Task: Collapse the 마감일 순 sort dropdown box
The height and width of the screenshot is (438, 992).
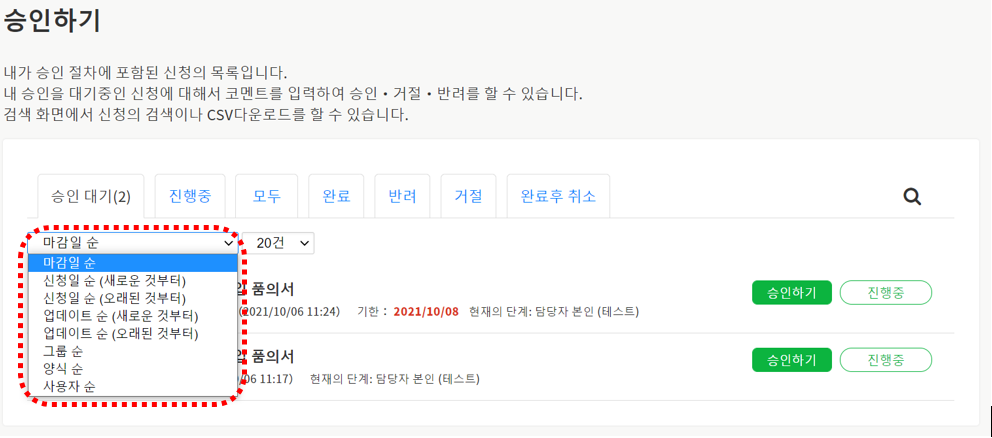Action: click(x=133, y=243)
